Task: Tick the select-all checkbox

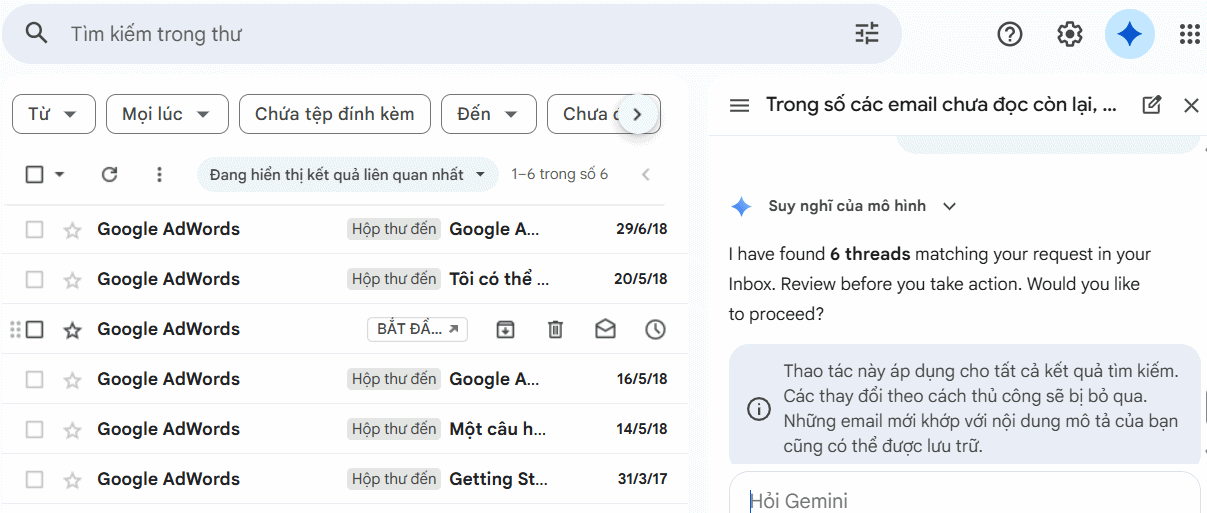Action: pyautogui.click(x=34, y=174)
